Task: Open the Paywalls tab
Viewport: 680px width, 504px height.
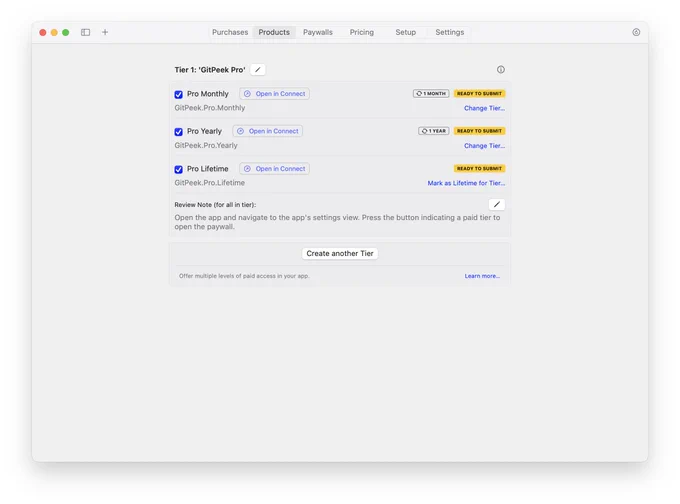Action: point(318,32)
